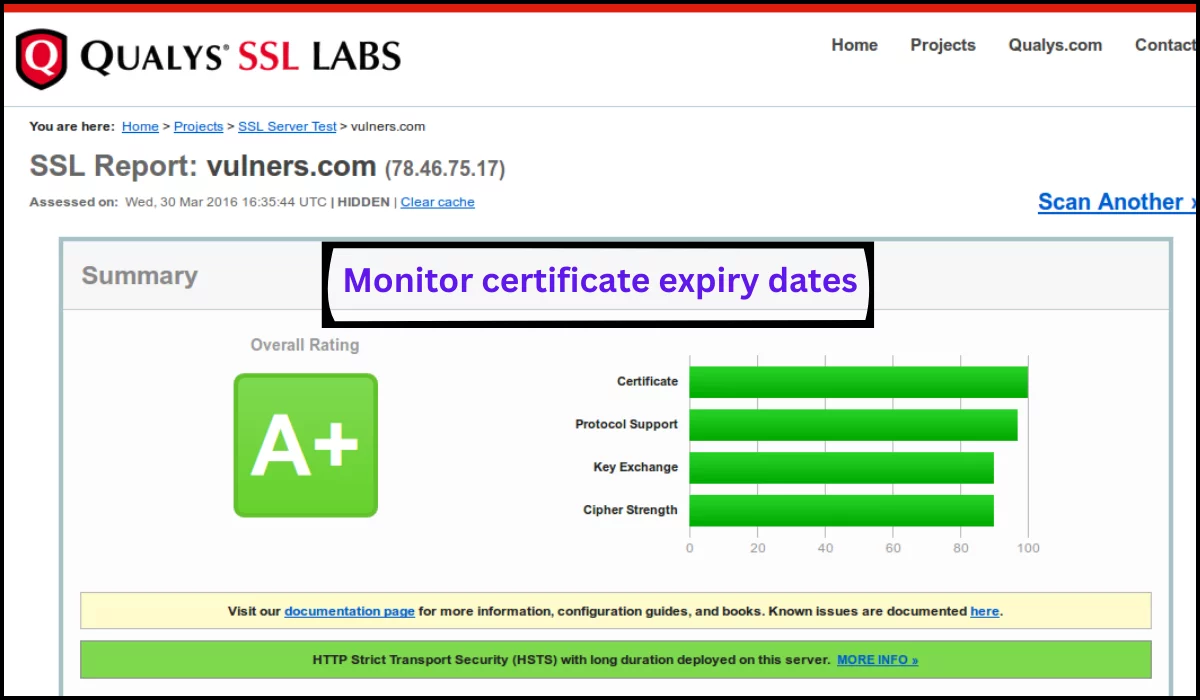The width and height of the screenshot is (1200, 700).
Task: Click the 'Wed, 30 Mar 2016 16:35:44 UTC' timestamp
Action: (x=226, y=202)
